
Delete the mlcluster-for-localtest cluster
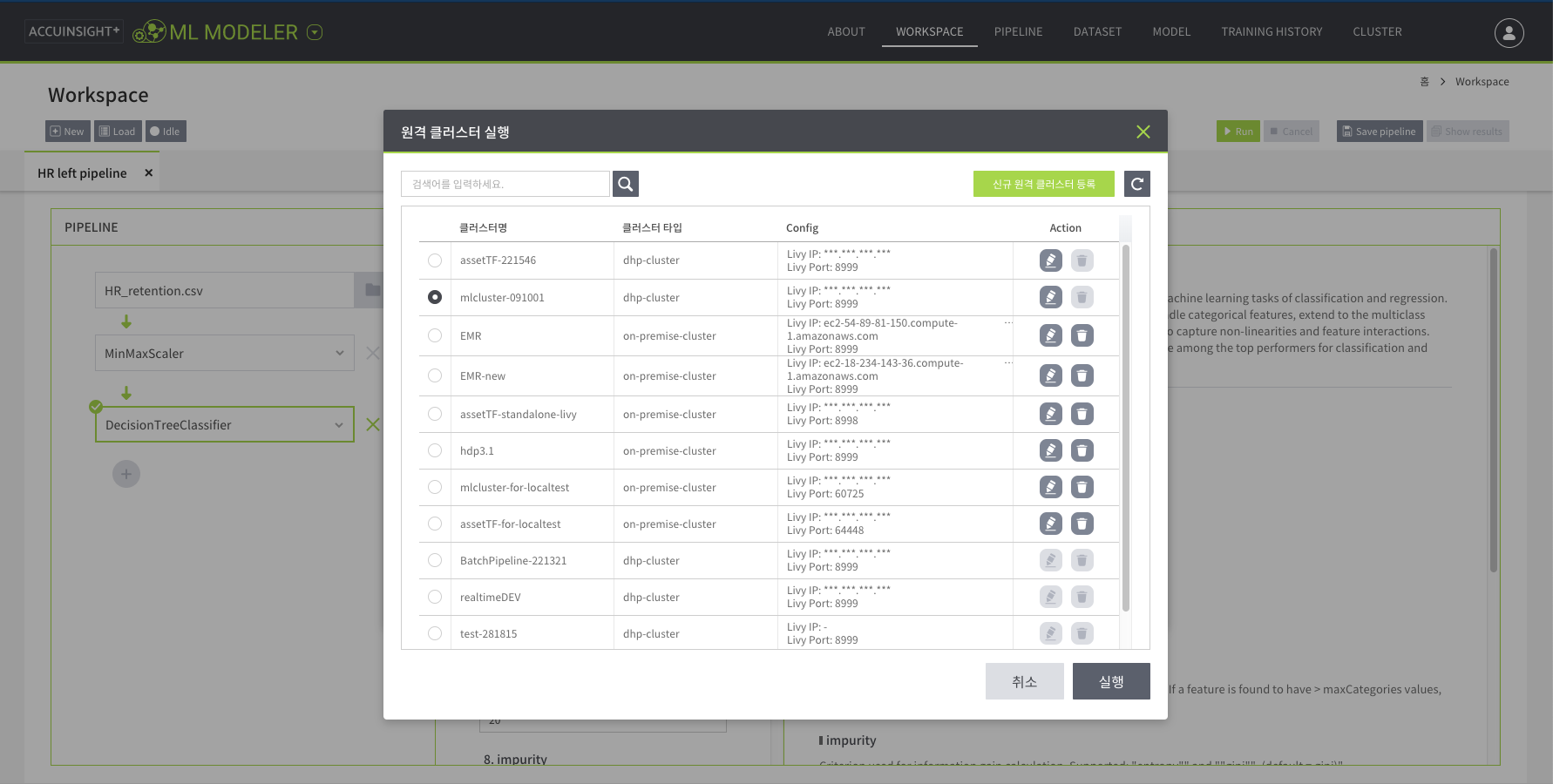pos(1082,487)
